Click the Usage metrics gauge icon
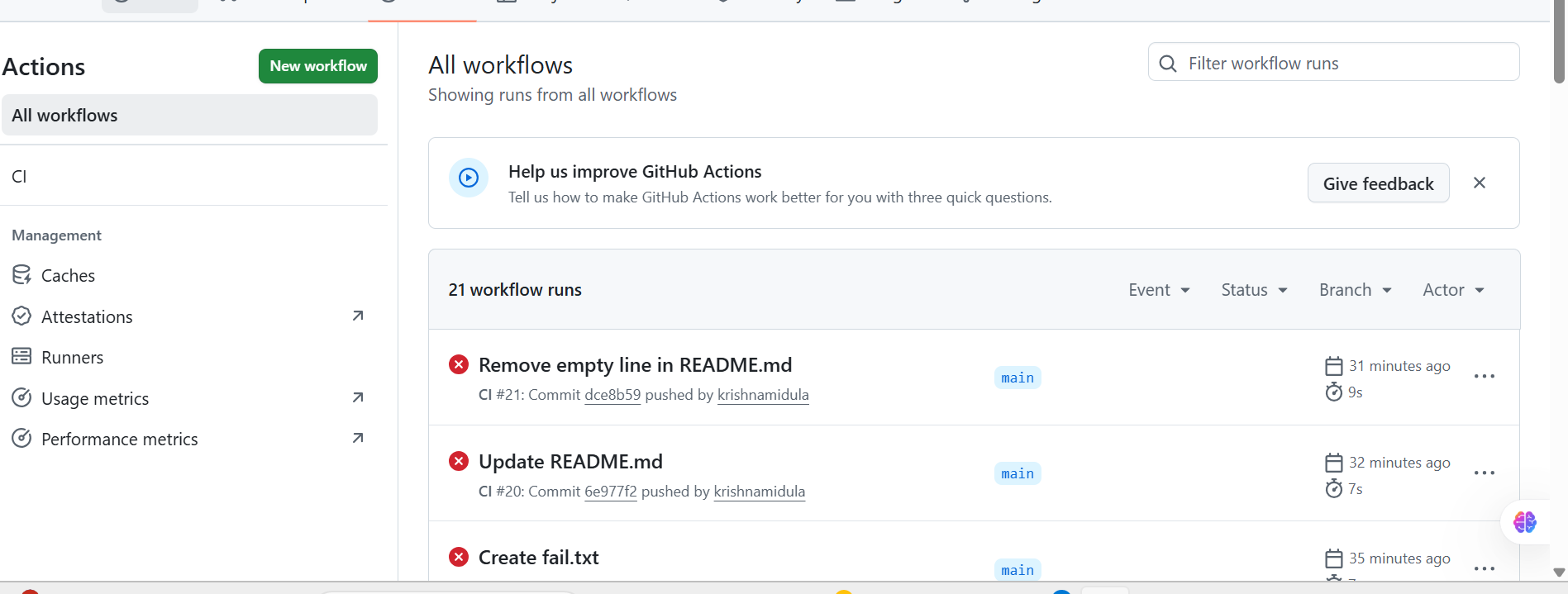The height and width of the screenshot is (594, 1568). [x=21, y=398]
